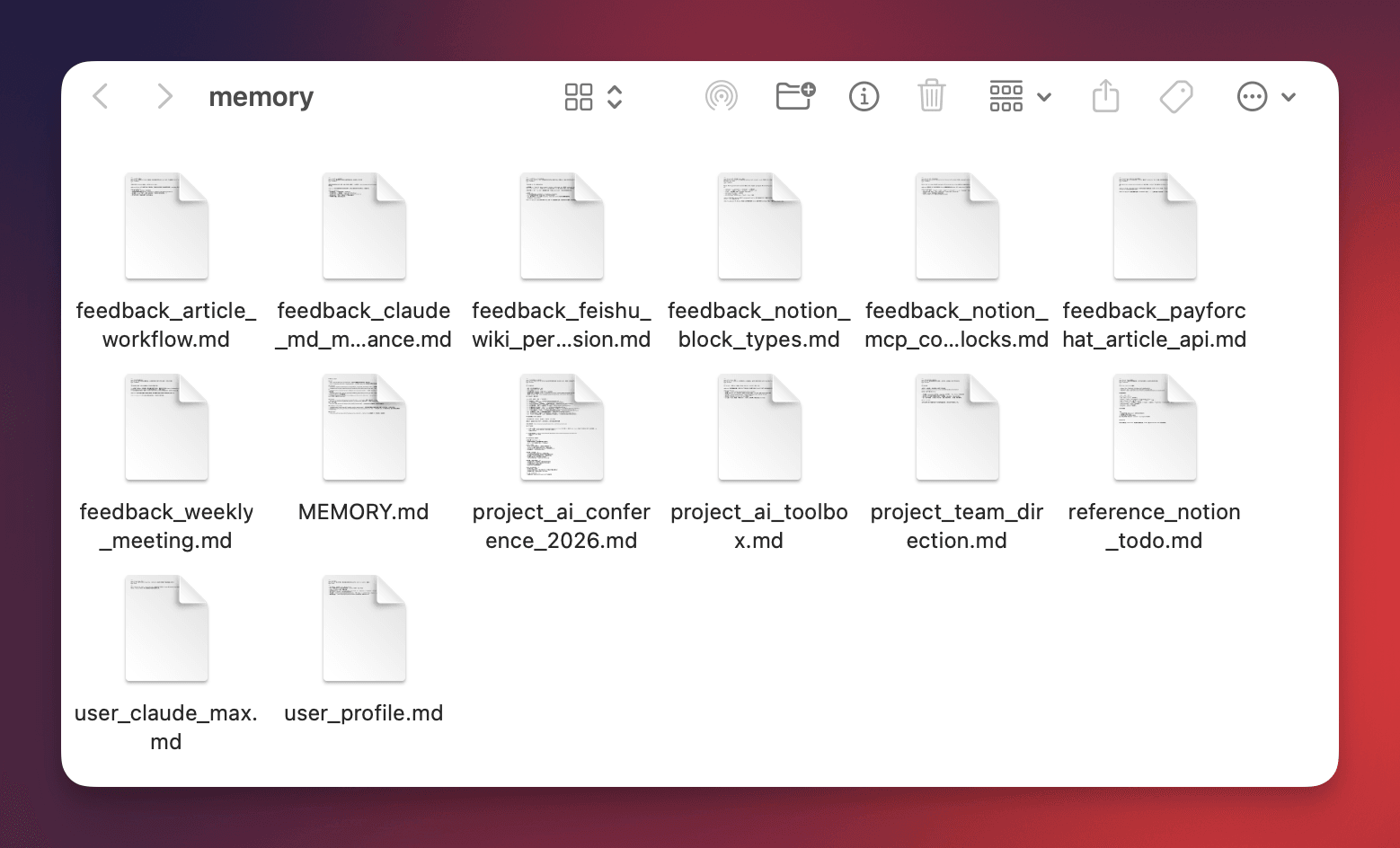Image resolution: width=1400 pixels, height=848 pixels.
Task: Go back with the left chevron
Action: (101, 96)
